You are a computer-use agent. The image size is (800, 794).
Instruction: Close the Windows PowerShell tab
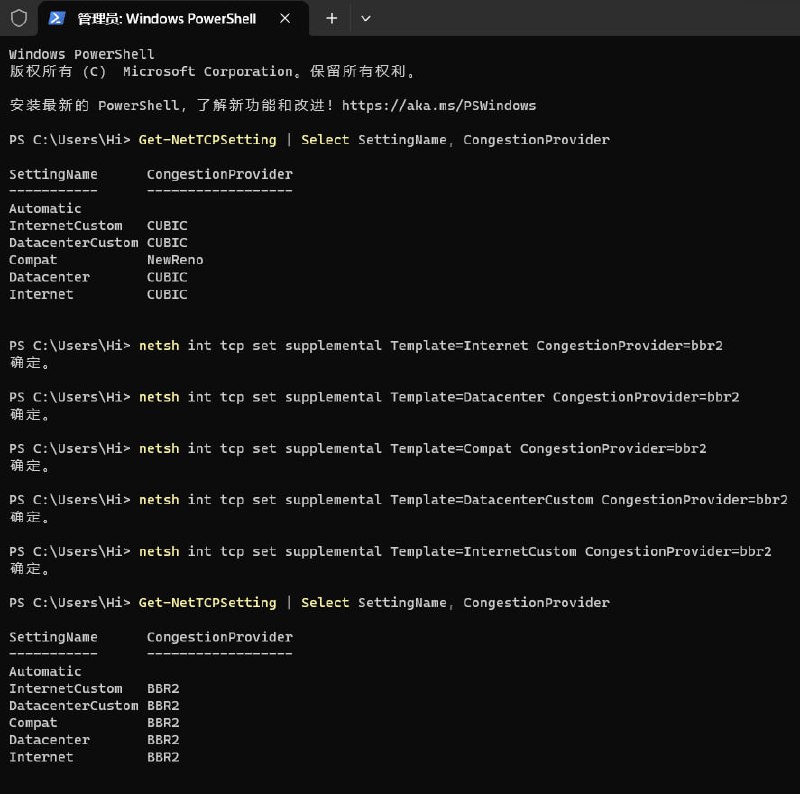coord(285,18)
